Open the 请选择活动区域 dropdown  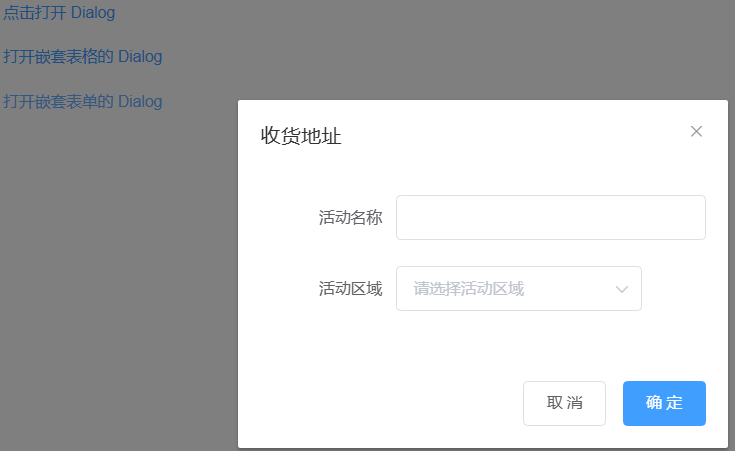[x=519, y=288]
